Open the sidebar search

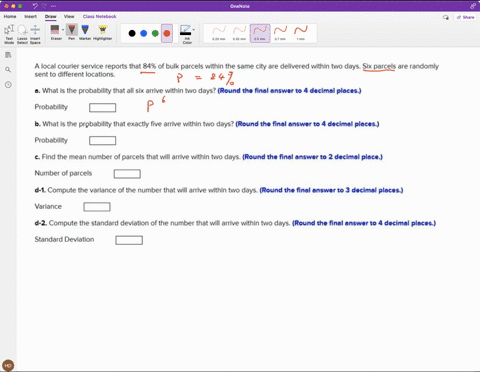[x=8, y=69]
